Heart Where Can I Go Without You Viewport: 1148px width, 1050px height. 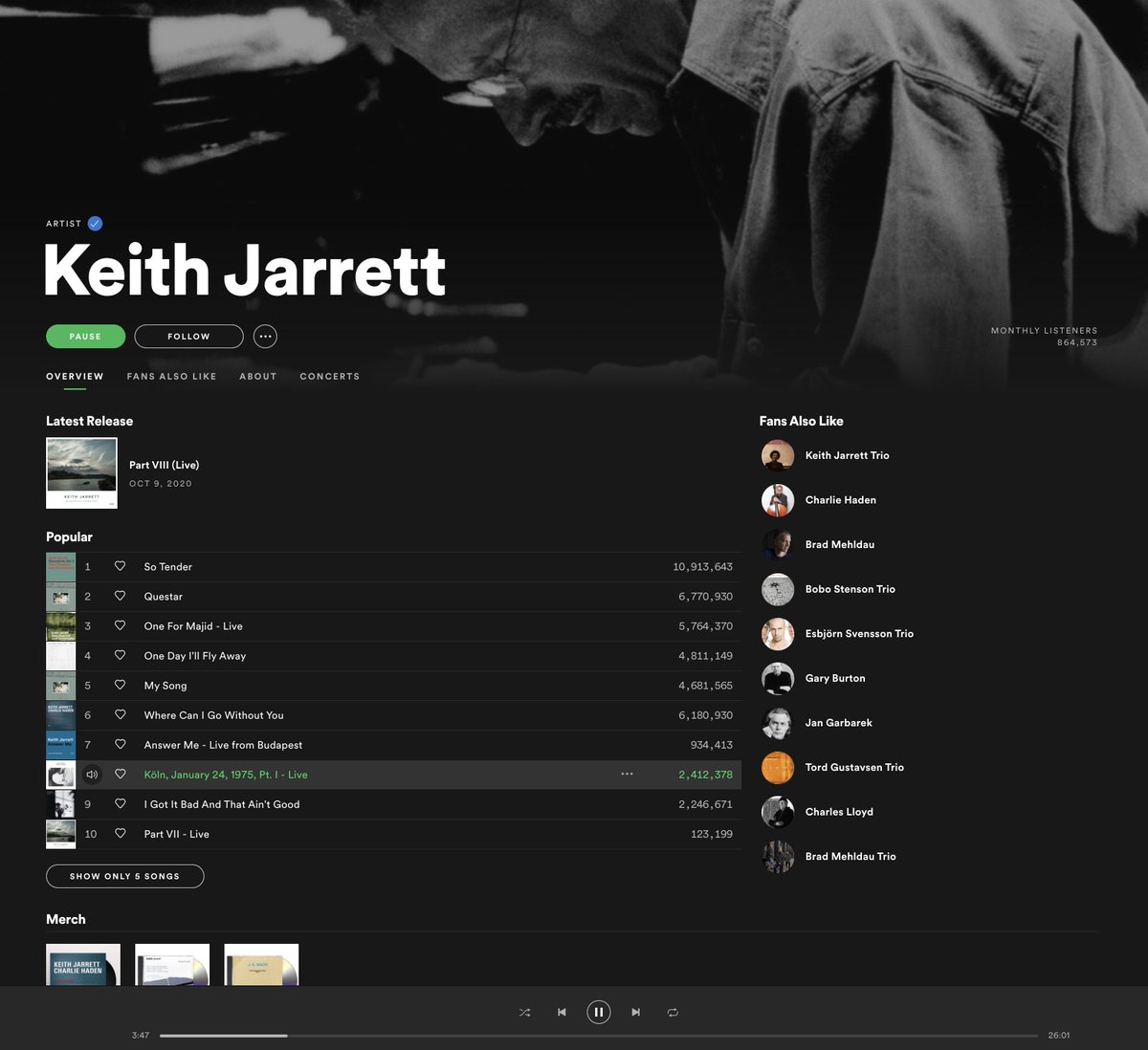coord(120,714)
